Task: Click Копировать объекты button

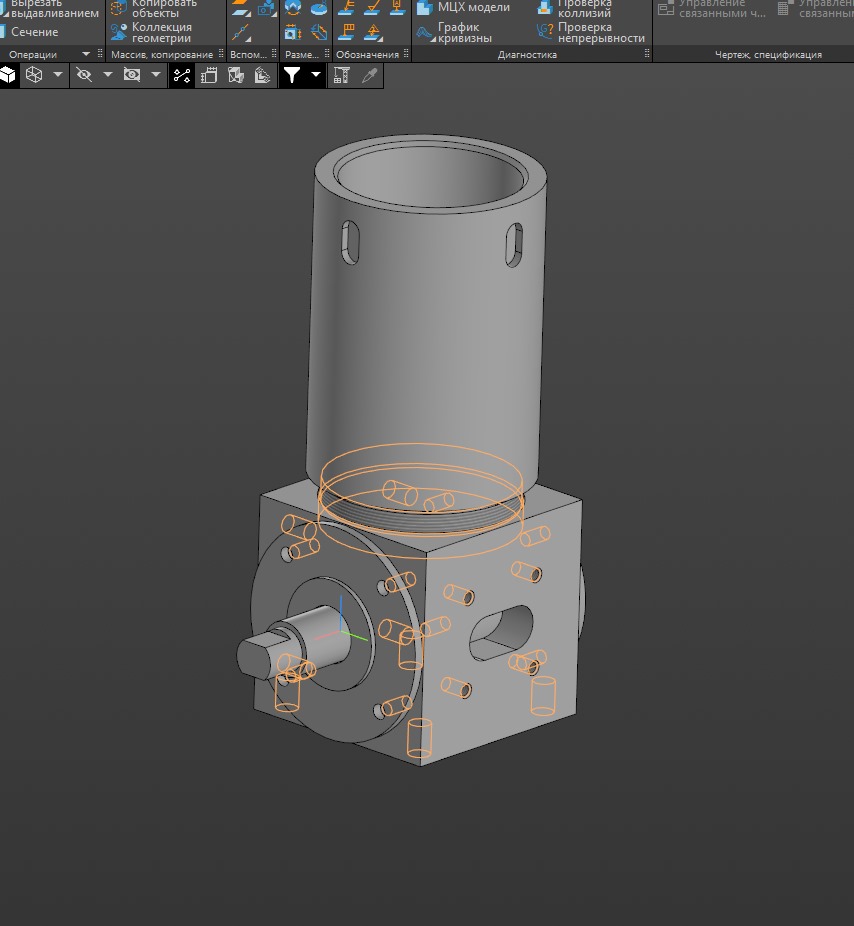Action: pyautogui.click(x=164, y=8)
